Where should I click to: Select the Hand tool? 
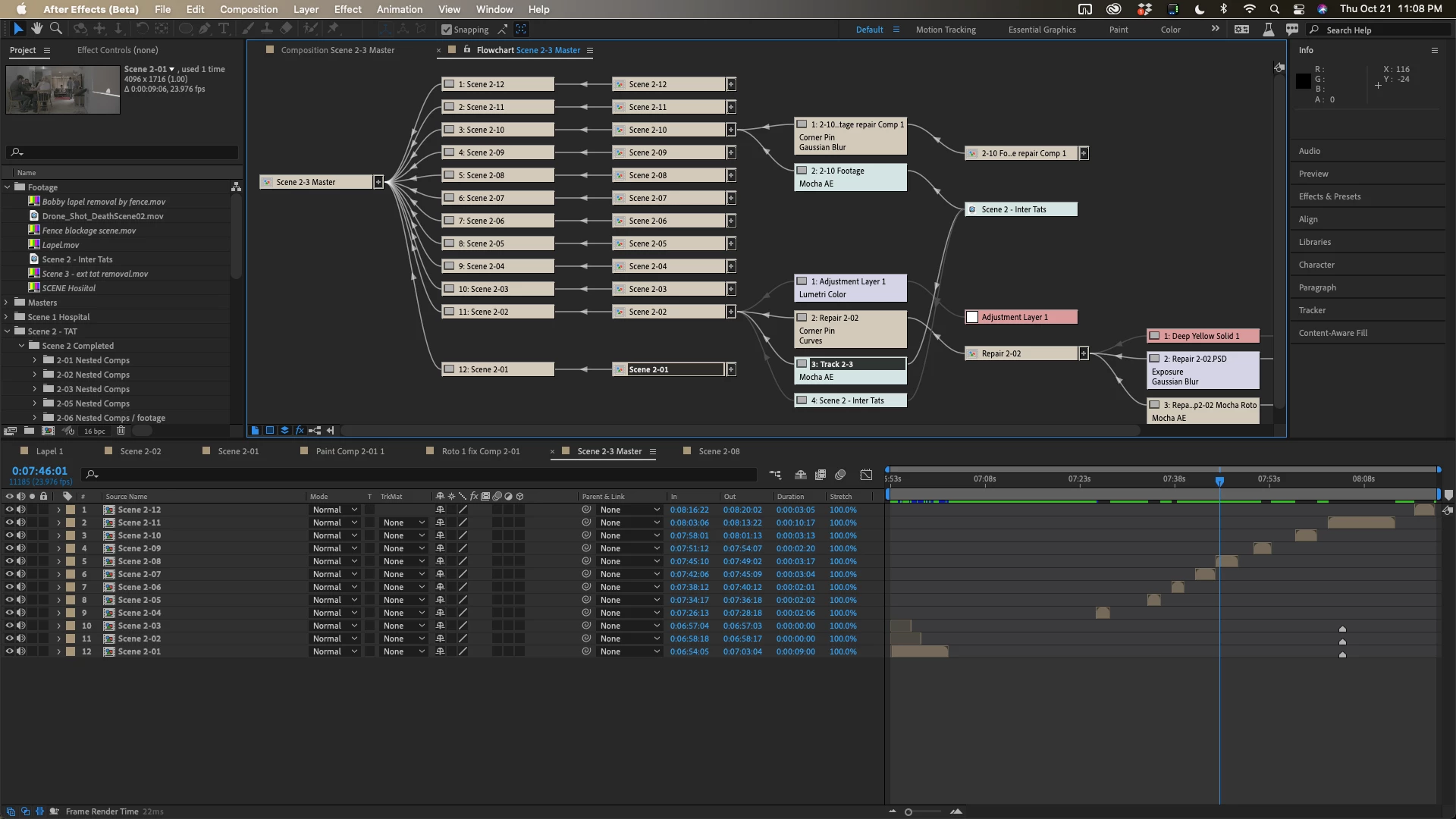coord(37,29)
